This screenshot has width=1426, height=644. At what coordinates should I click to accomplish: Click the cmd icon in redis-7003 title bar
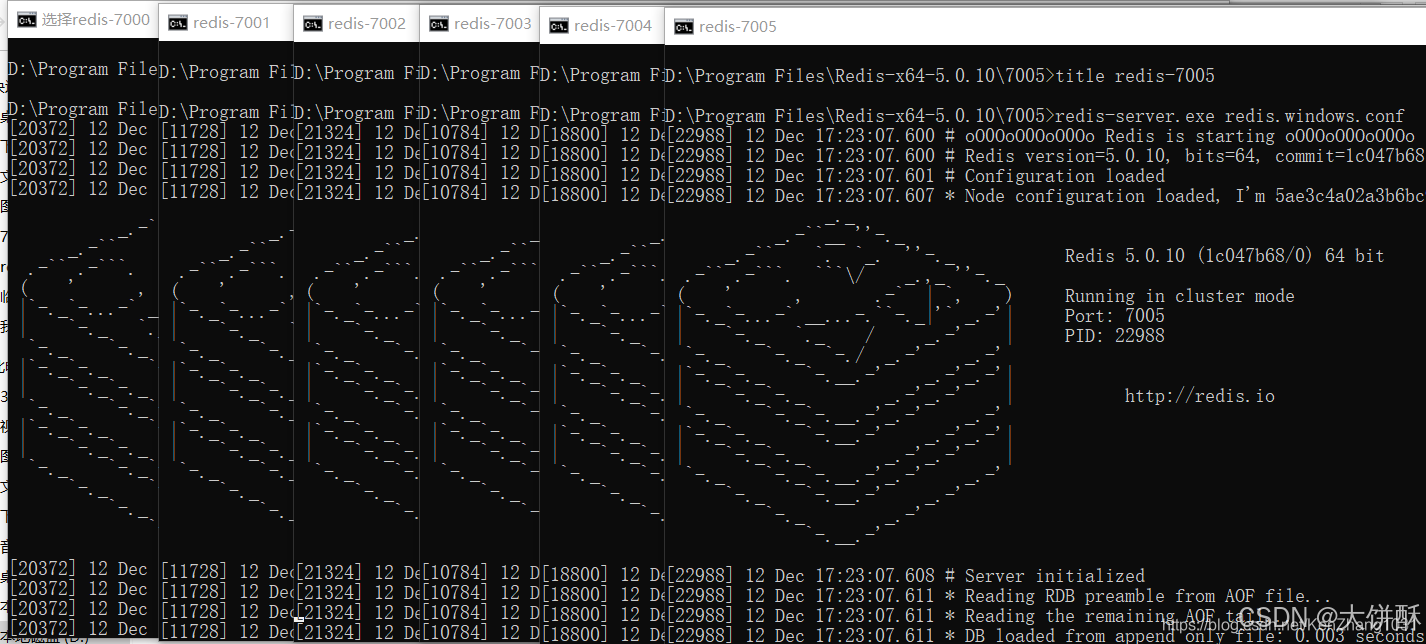tap(437, 24)
